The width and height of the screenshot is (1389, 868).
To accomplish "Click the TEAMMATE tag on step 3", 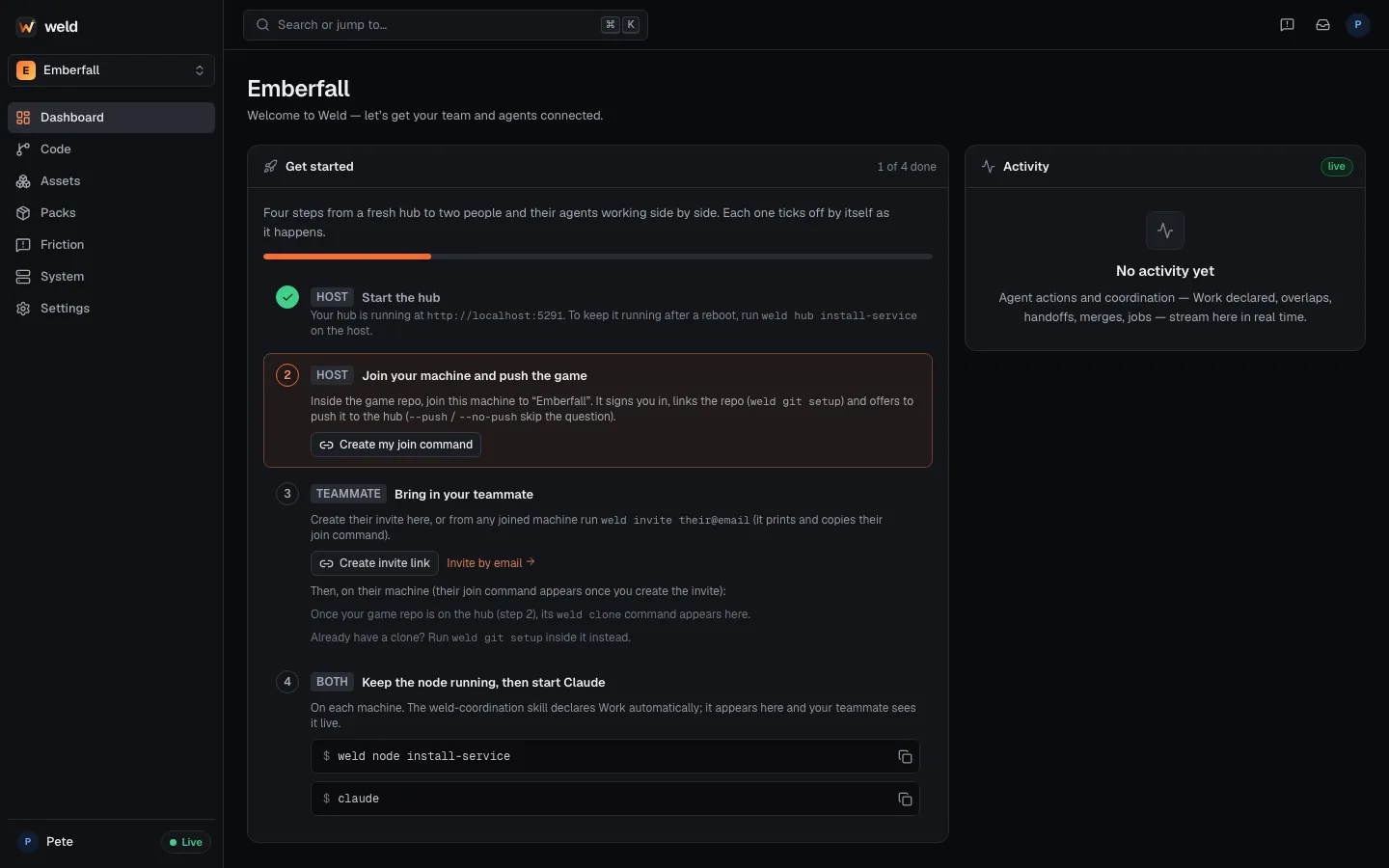I will [348, 494].
